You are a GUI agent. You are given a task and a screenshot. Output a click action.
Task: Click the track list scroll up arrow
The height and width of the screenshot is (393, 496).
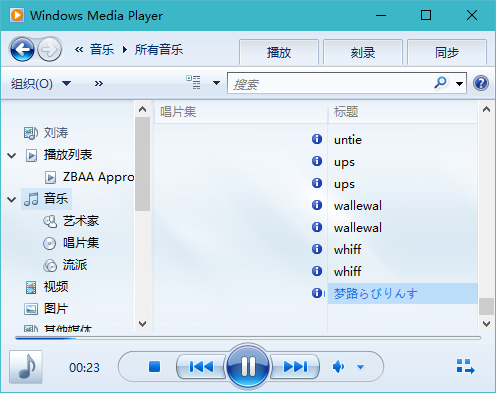486,109
